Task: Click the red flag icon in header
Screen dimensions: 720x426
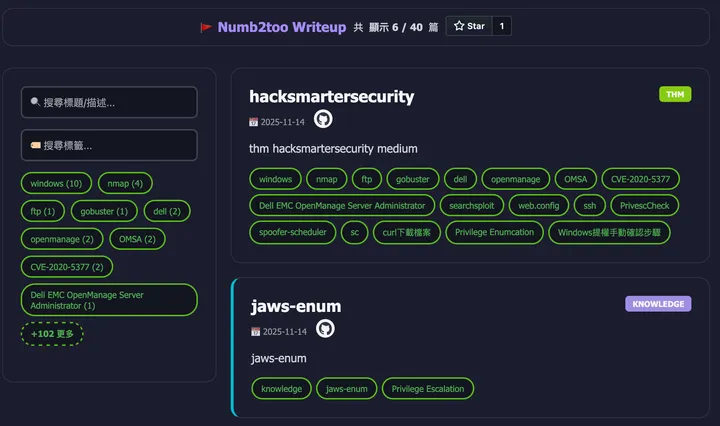Action: click(206, 27)
